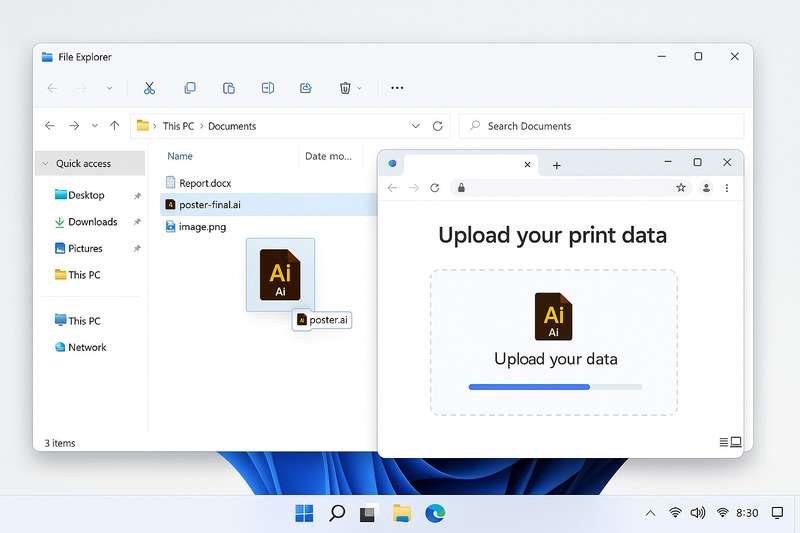Click the lock icon in browser address bar
The width and height of the screenshot is (800, 533).
click(461, 188)
